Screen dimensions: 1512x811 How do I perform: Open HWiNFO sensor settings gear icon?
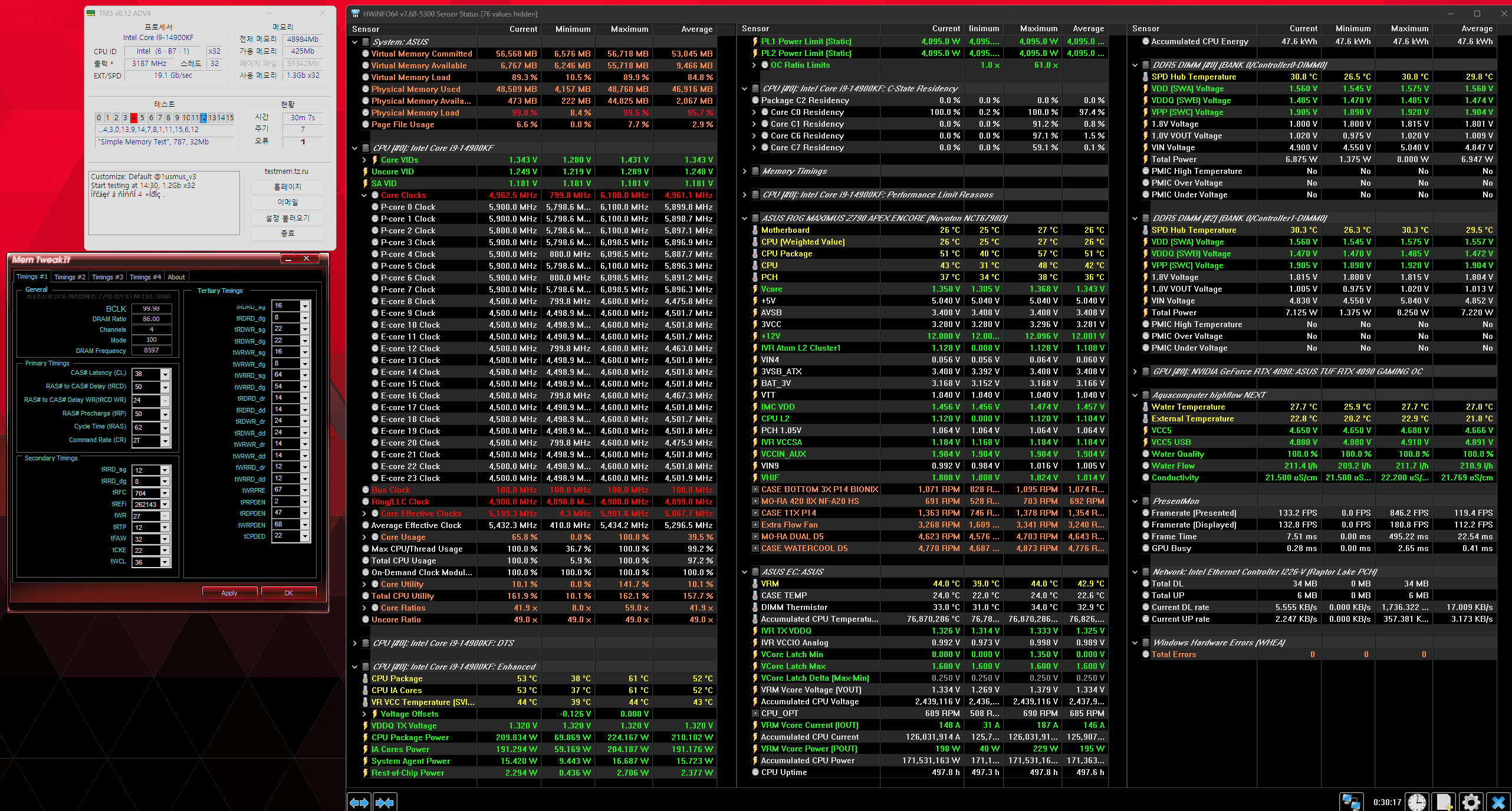pyautogui.click(x=1471, y=802)
